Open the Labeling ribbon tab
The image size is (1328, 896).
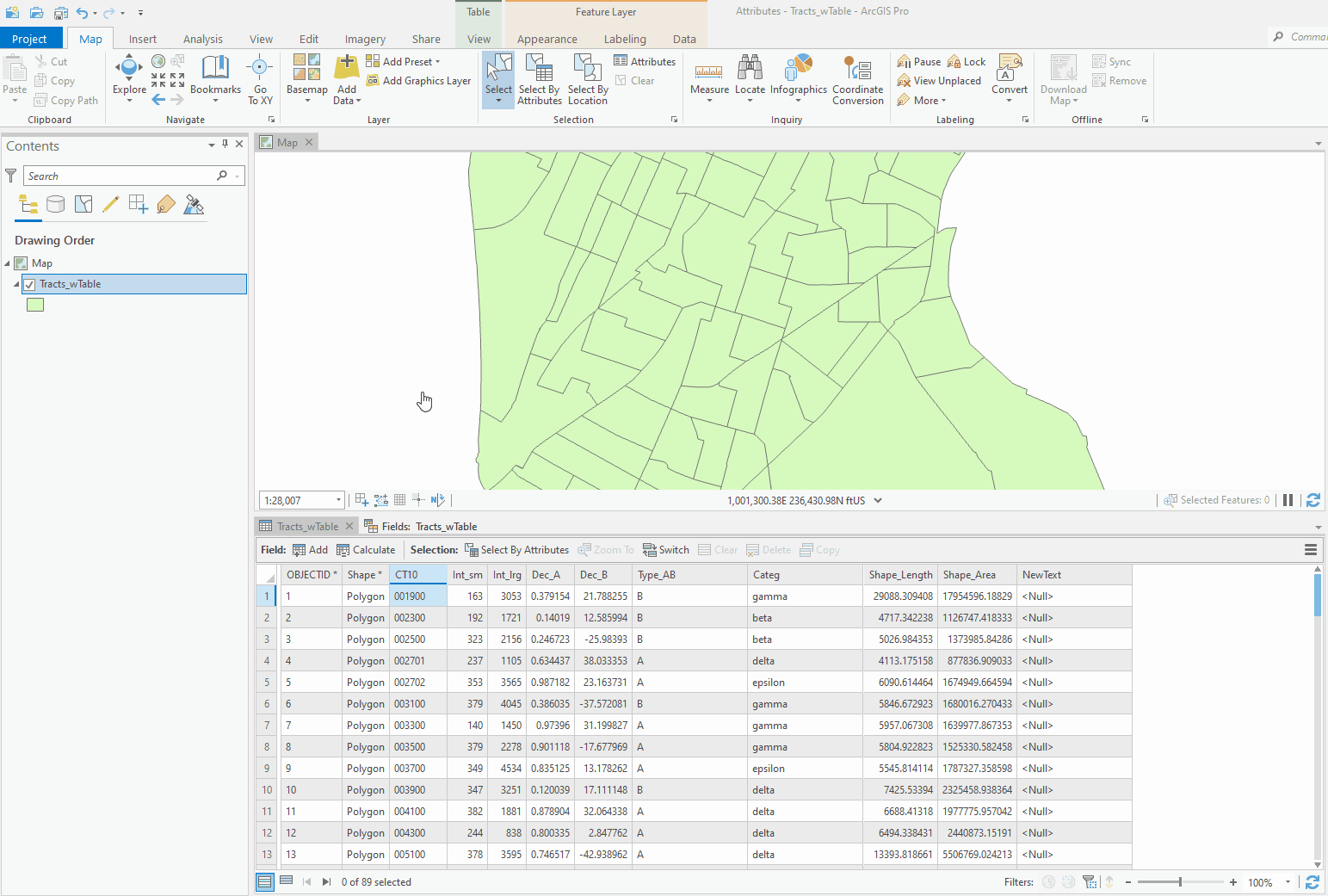tap(625, 39)
